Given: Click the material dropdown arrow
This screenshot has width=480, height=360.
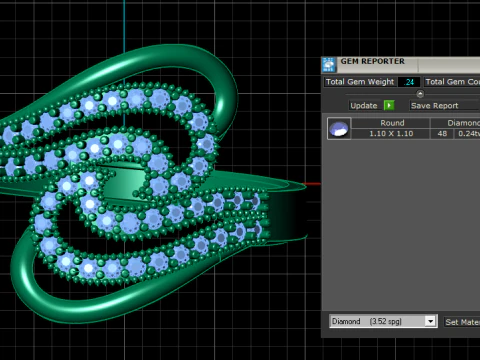Looking at the screenshot, I should coord(430,321).
